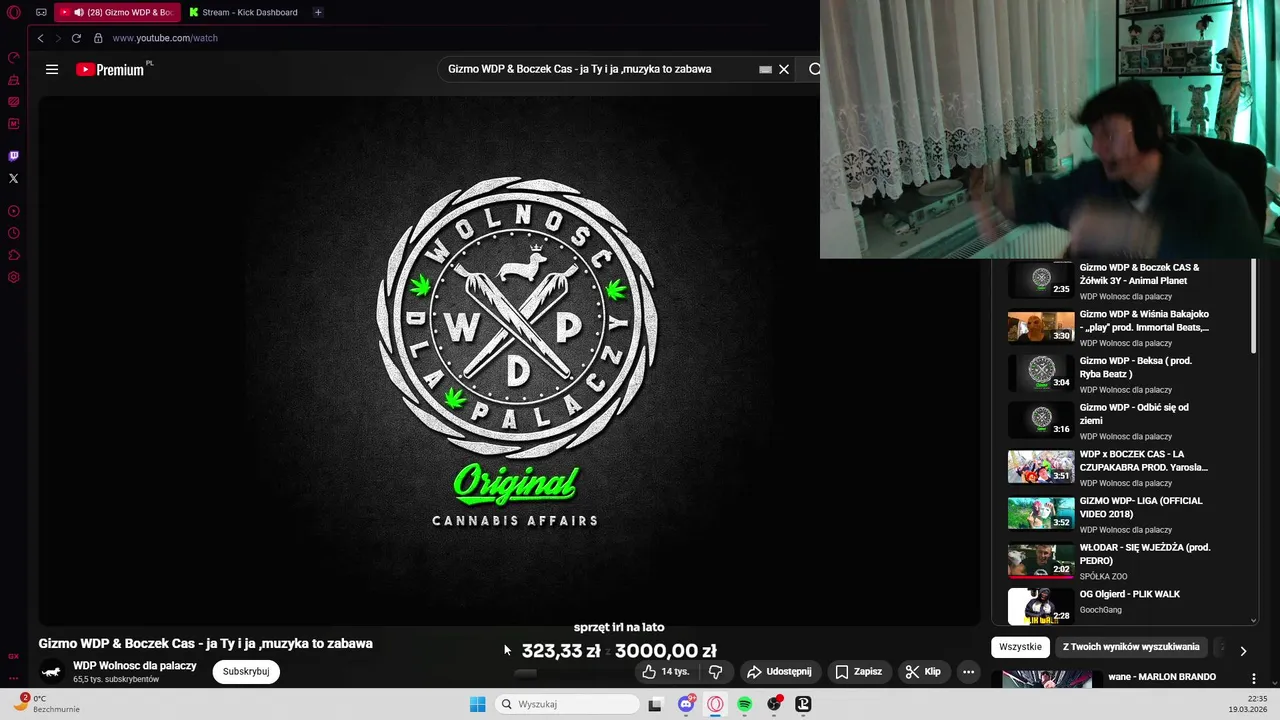This screenshot has width=1280, height=720.
Task: Select the Wszystkie filter chip
Action: pos(1020,647)
